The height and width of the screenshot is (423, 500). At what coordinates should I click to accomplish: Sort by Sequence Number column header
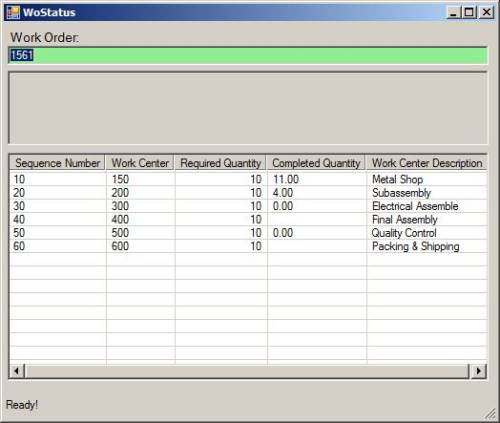57,163
